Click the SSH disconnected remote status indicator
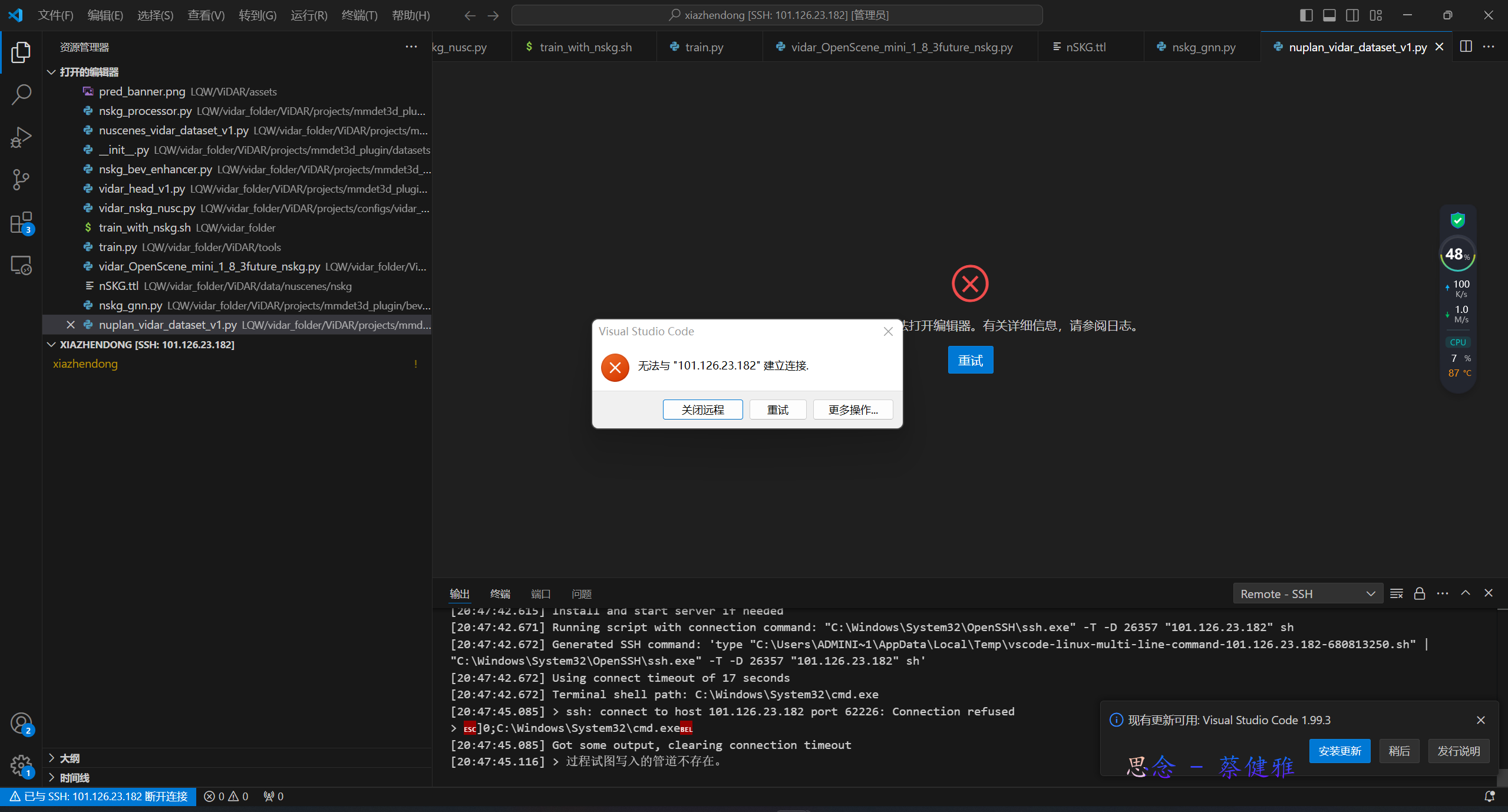This screenshot has width=1508, height=812. 98,796
